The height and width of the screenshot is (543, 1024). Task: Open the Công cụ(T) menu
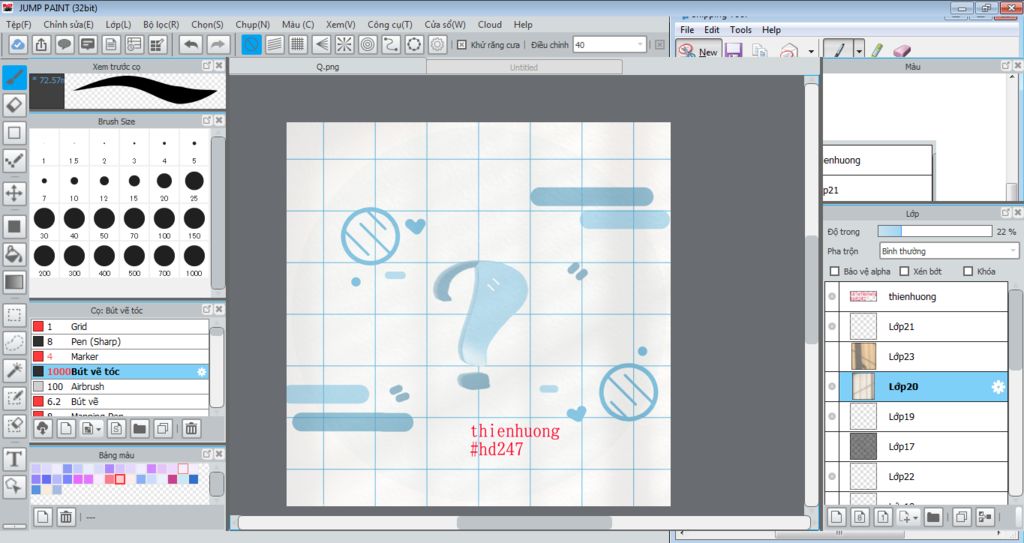(x=390, y=24)
